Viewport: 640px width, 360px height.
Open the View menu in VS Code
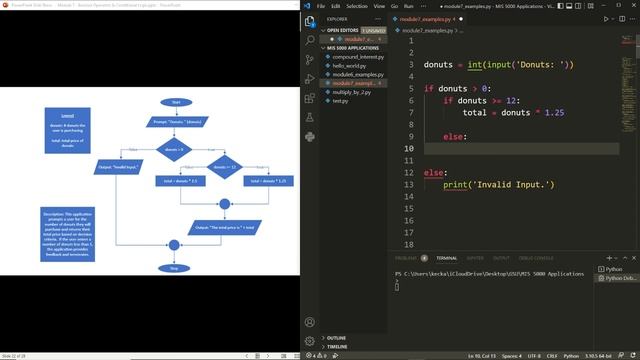coord(379,6)
